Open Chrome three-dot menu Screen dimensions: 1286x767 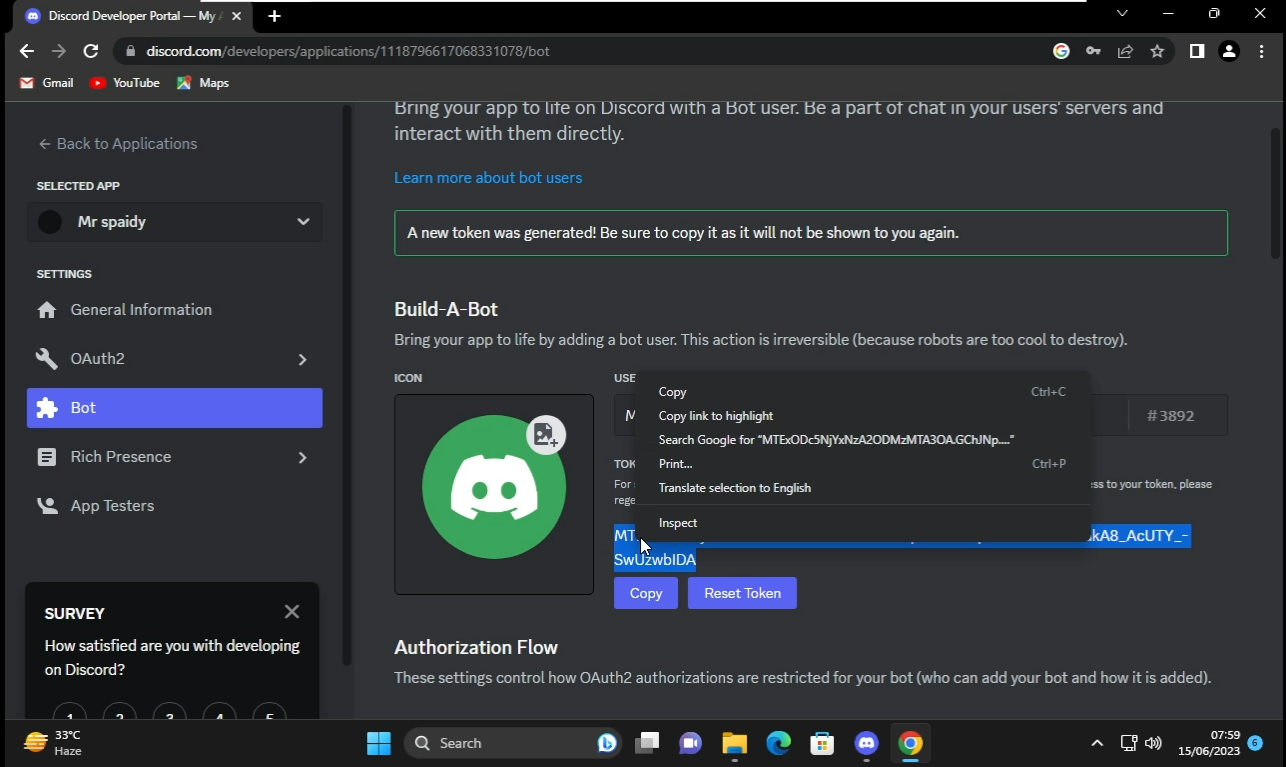click(1263, 51)
